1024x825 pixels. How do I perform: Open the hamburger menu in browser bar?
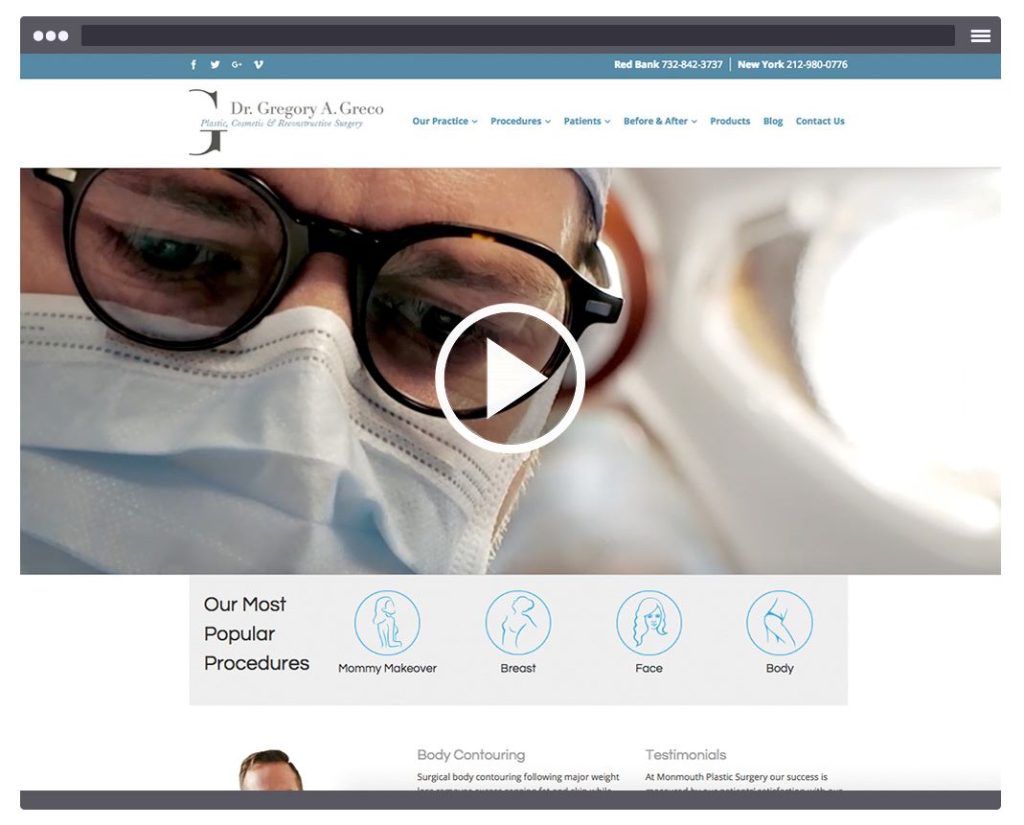click(980, 36)
